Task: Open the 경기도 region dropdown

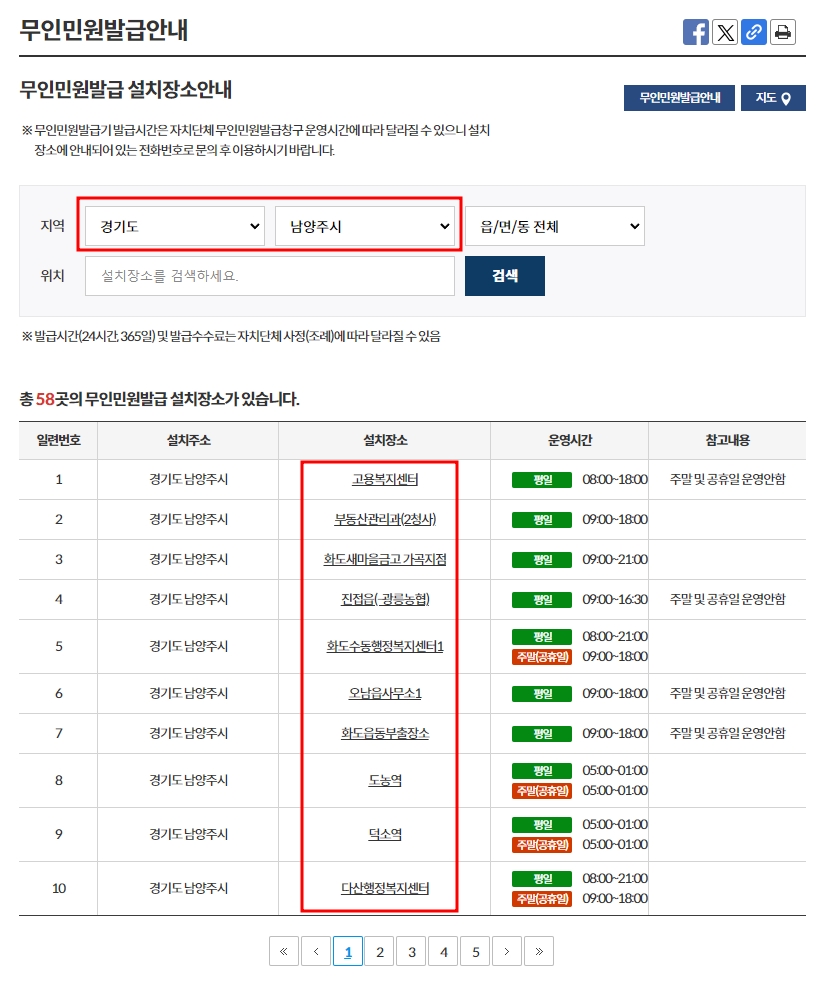Action: coord(173,226)
